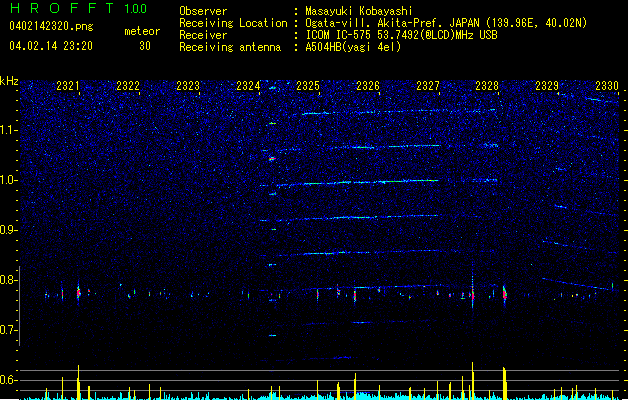Click the 2324 time marker

tap(248, 86)
